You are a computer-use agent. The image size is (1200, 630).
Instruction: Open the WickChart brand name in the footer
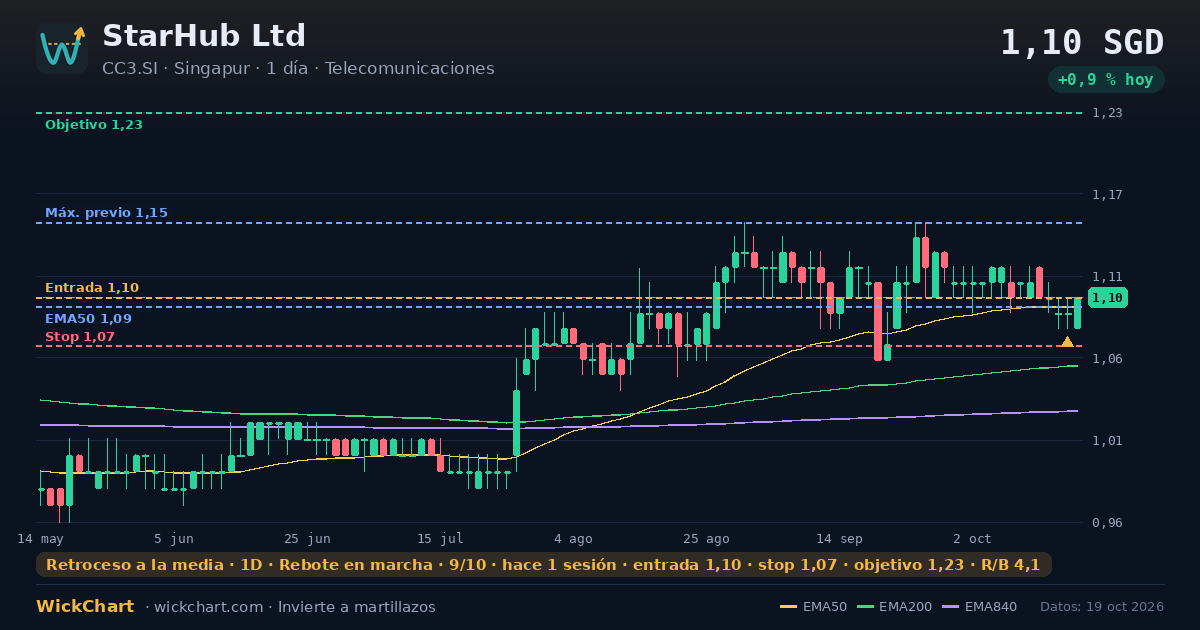click(x=85, y=607)
